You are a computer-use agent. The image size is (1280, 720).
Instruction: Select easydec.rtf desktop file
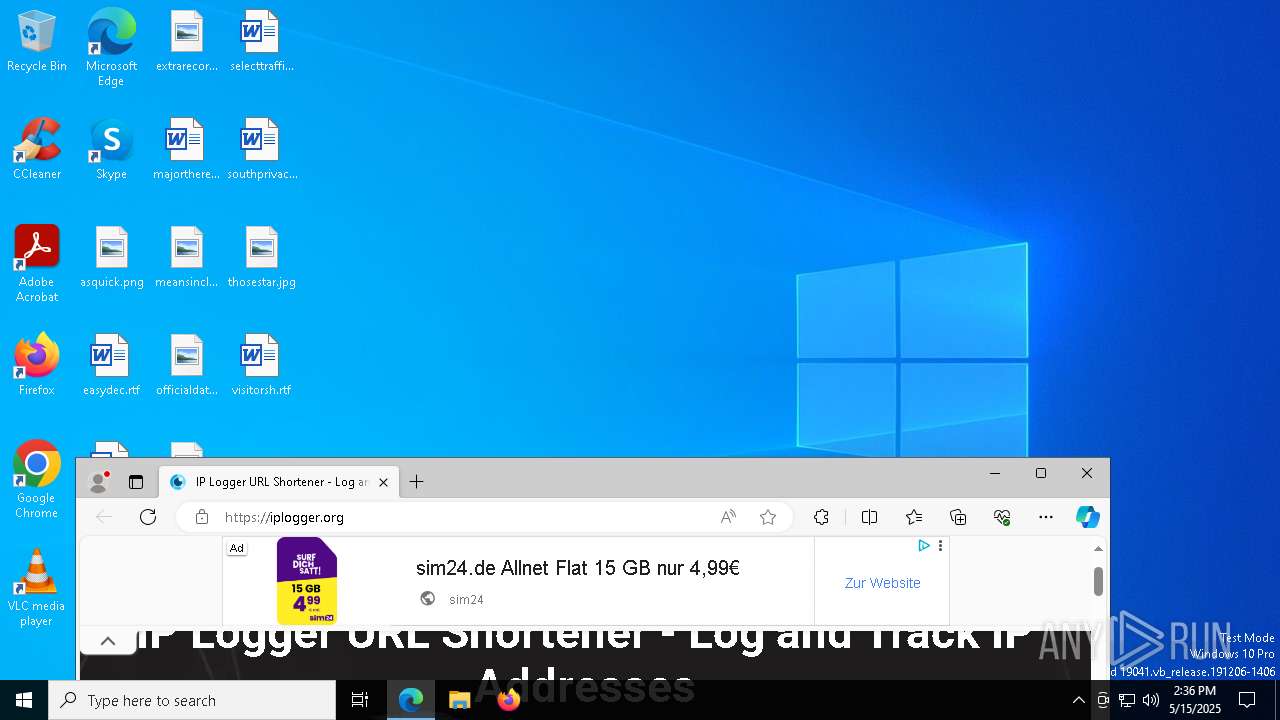click(111, 366)
